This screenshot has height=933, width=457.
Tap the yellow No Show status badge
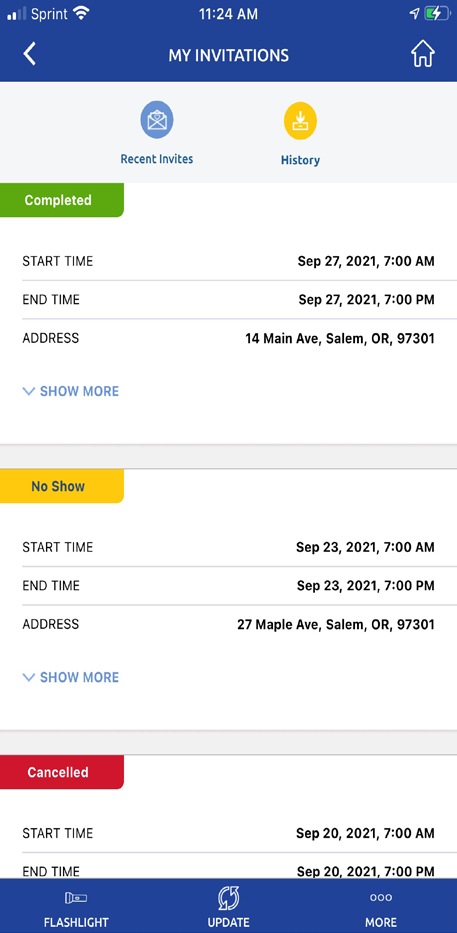[61, 486]
